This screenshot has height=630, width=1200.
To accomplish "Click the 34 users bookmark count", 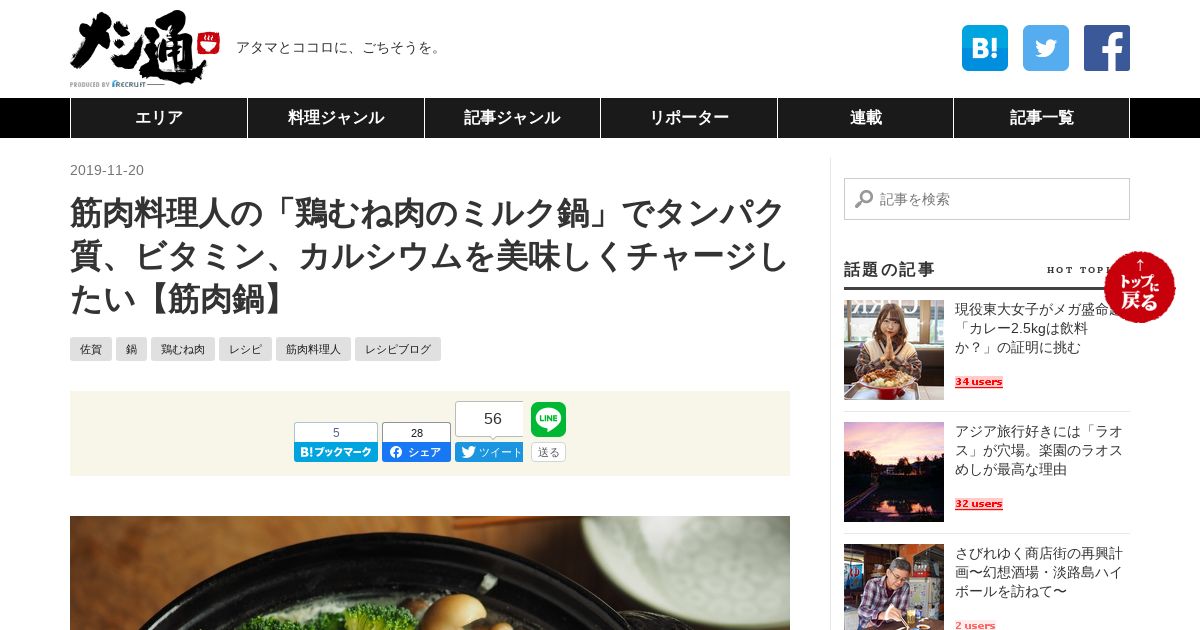I will click(x=979, y=382).
